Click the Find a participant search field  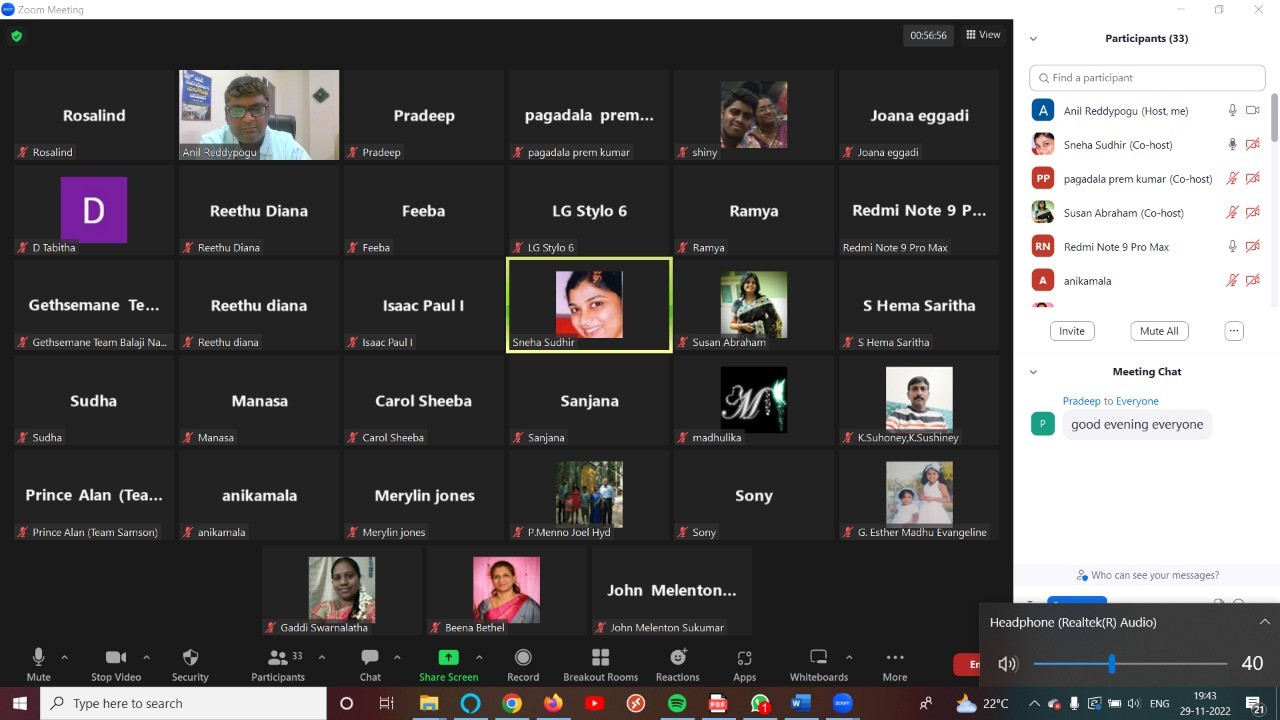[x=1147, y=78]
